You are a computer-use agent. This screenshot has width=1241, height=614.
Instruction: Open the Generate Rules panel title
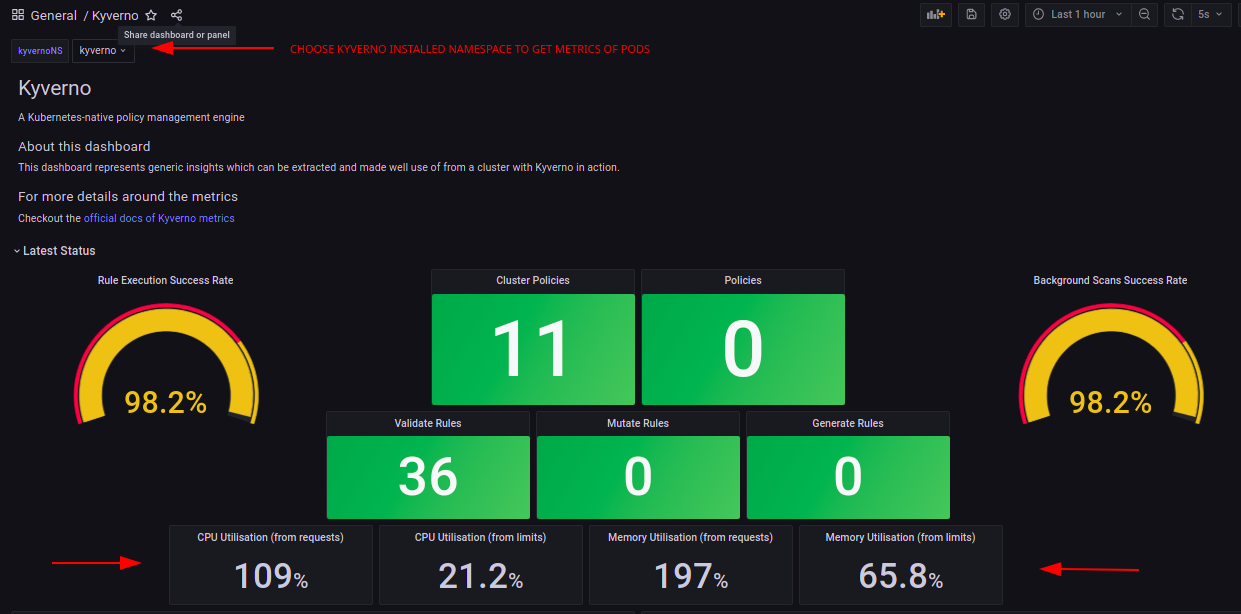848,423
